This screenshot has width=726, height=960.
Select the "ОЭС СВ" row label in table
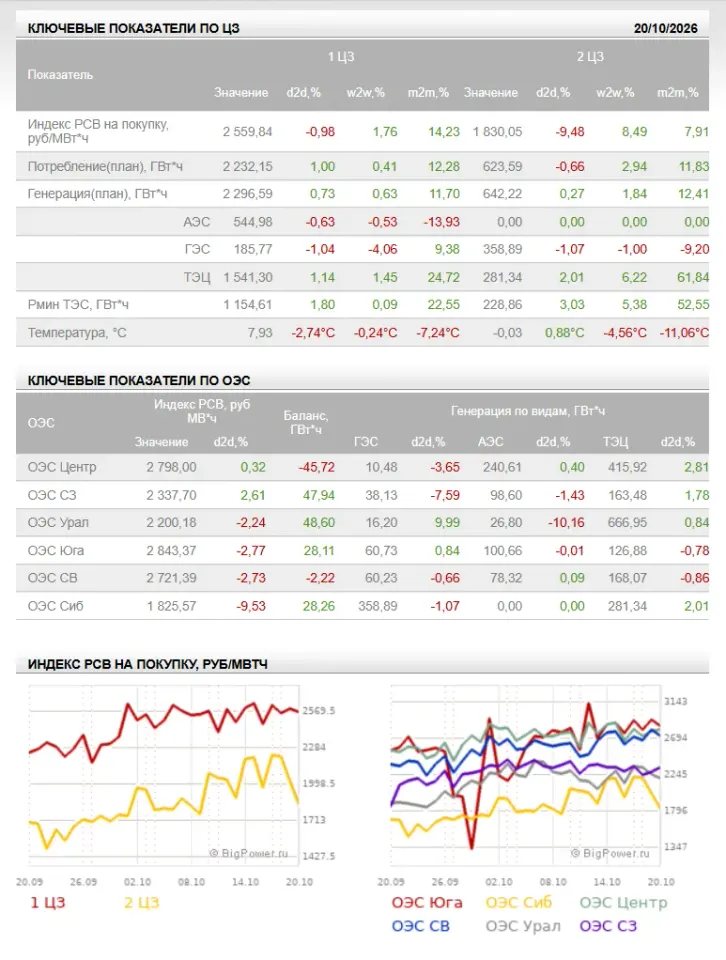pos(52,578)
